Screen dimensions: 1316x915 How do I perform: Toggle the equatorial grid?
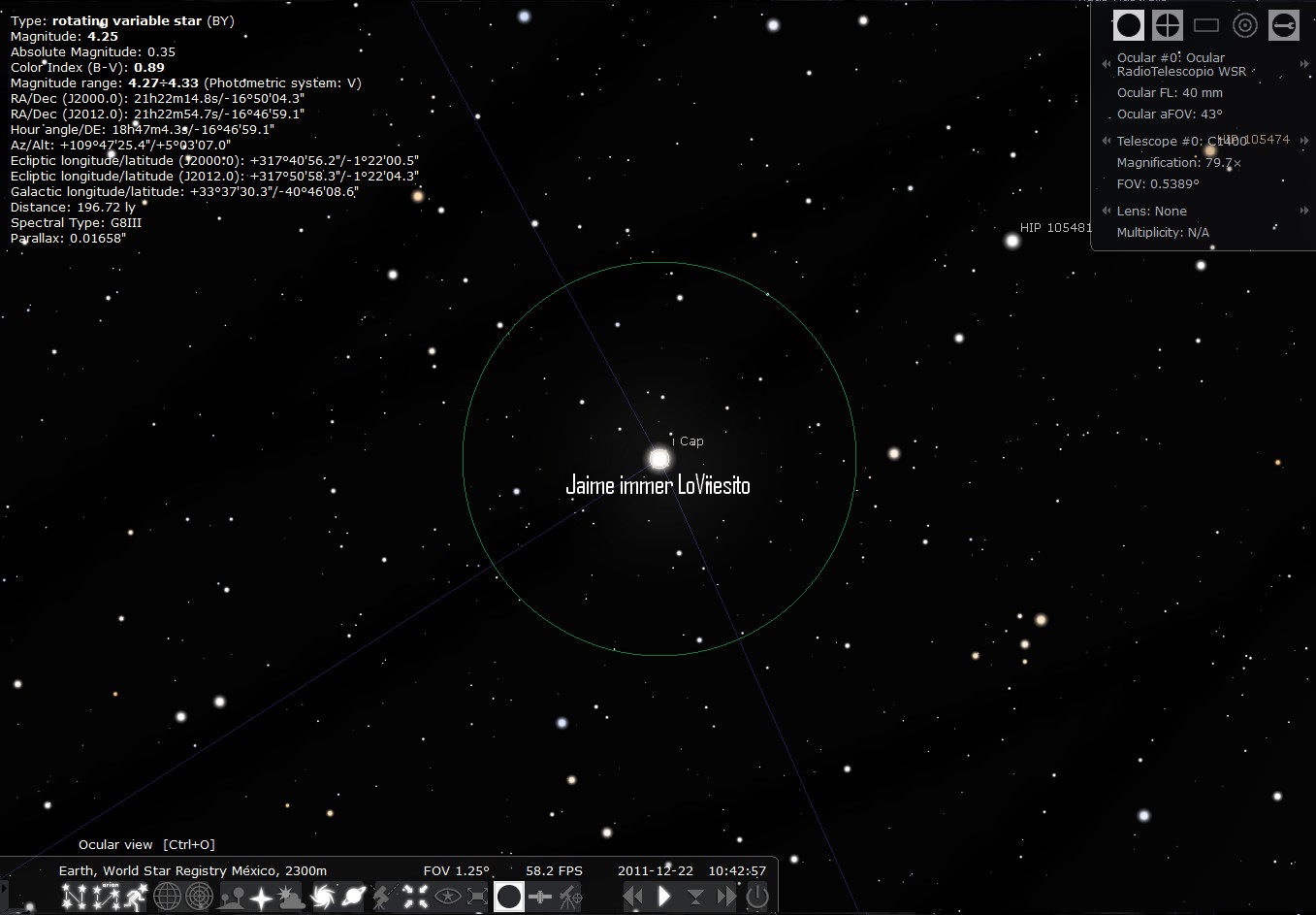point(168,898)
